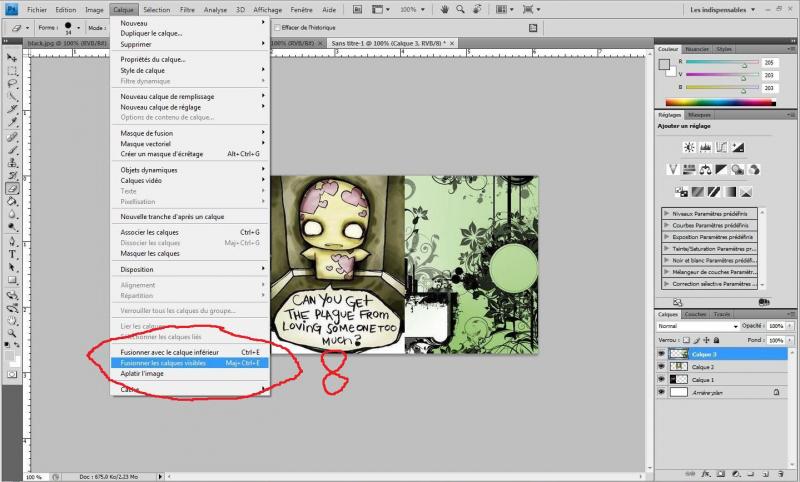Add layer style fx icon
This screenshot has width=800, height=482.
pos(705,474)
